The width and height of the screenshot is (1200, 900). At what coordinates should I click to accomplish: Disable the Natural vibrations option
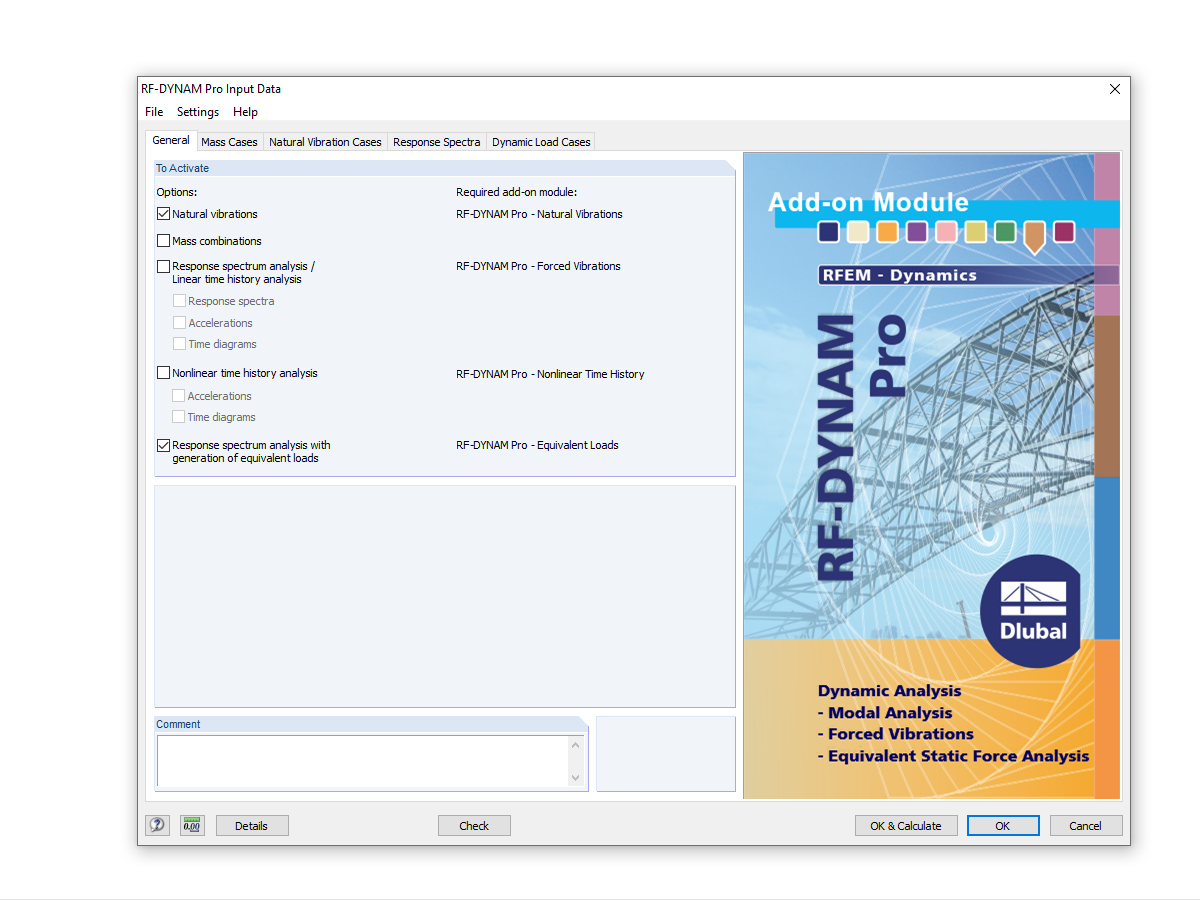point(163,213)
